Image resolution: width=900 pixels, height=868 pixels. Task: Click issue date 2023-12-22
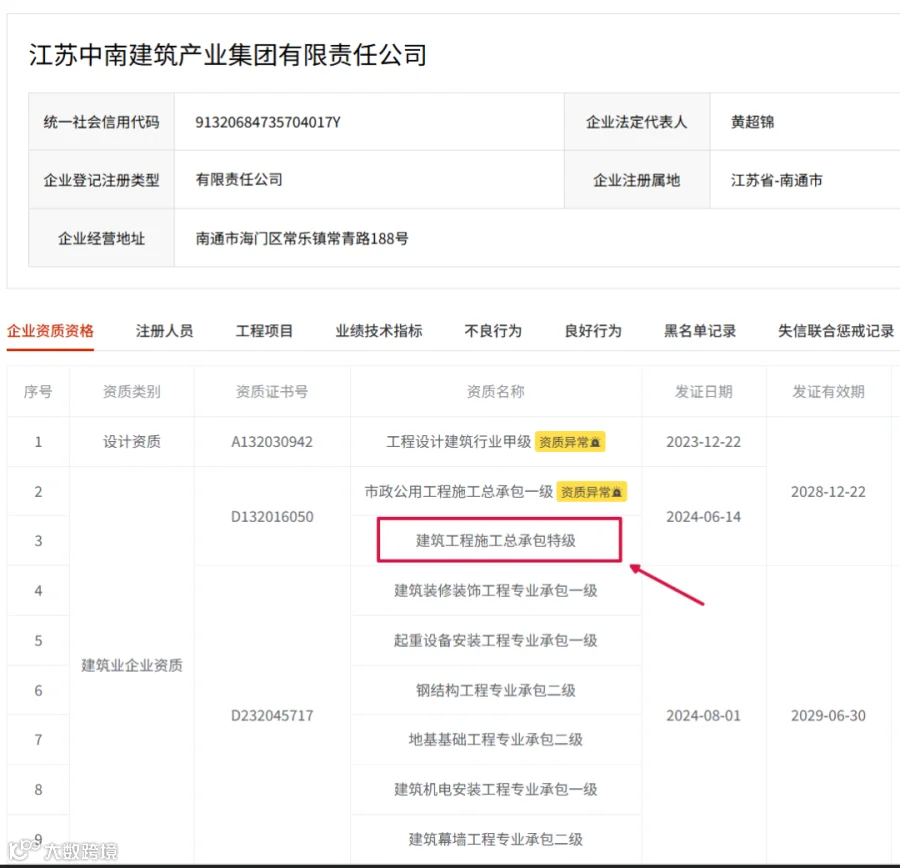704,442
